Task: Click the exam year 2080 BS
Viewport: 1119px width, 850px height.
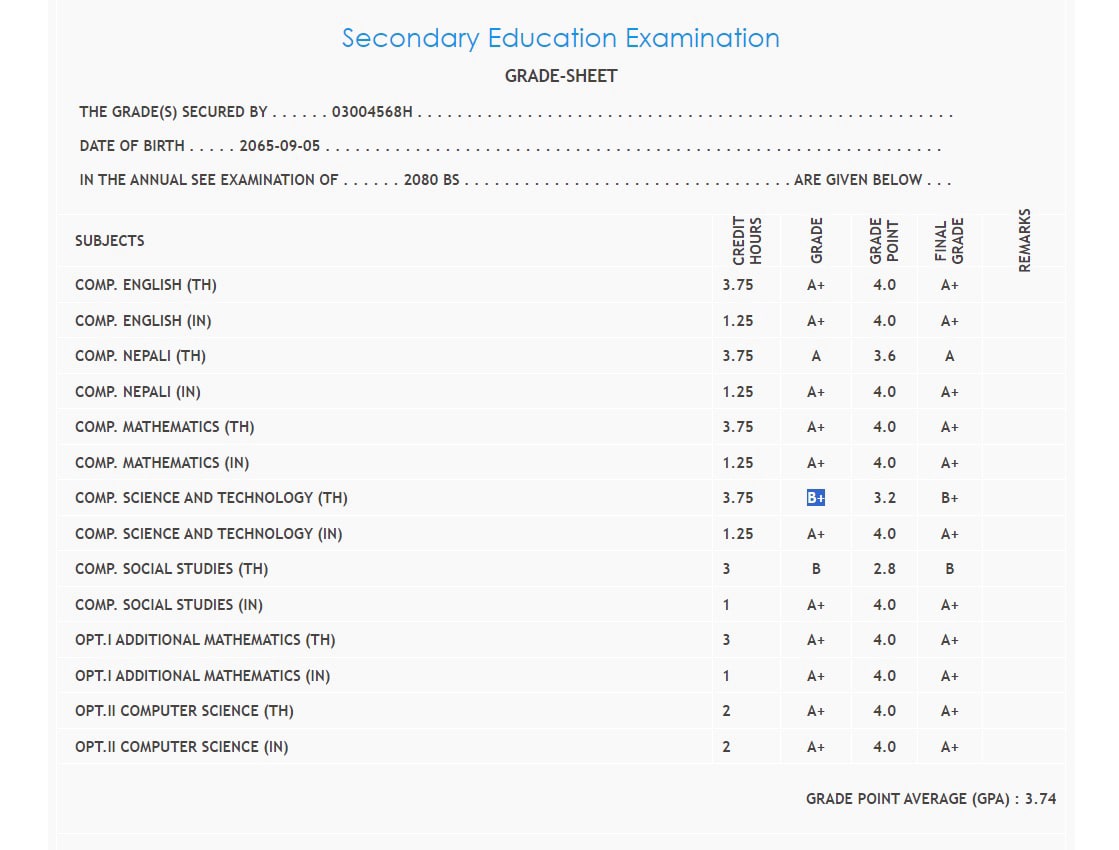Action: (431, 181)
